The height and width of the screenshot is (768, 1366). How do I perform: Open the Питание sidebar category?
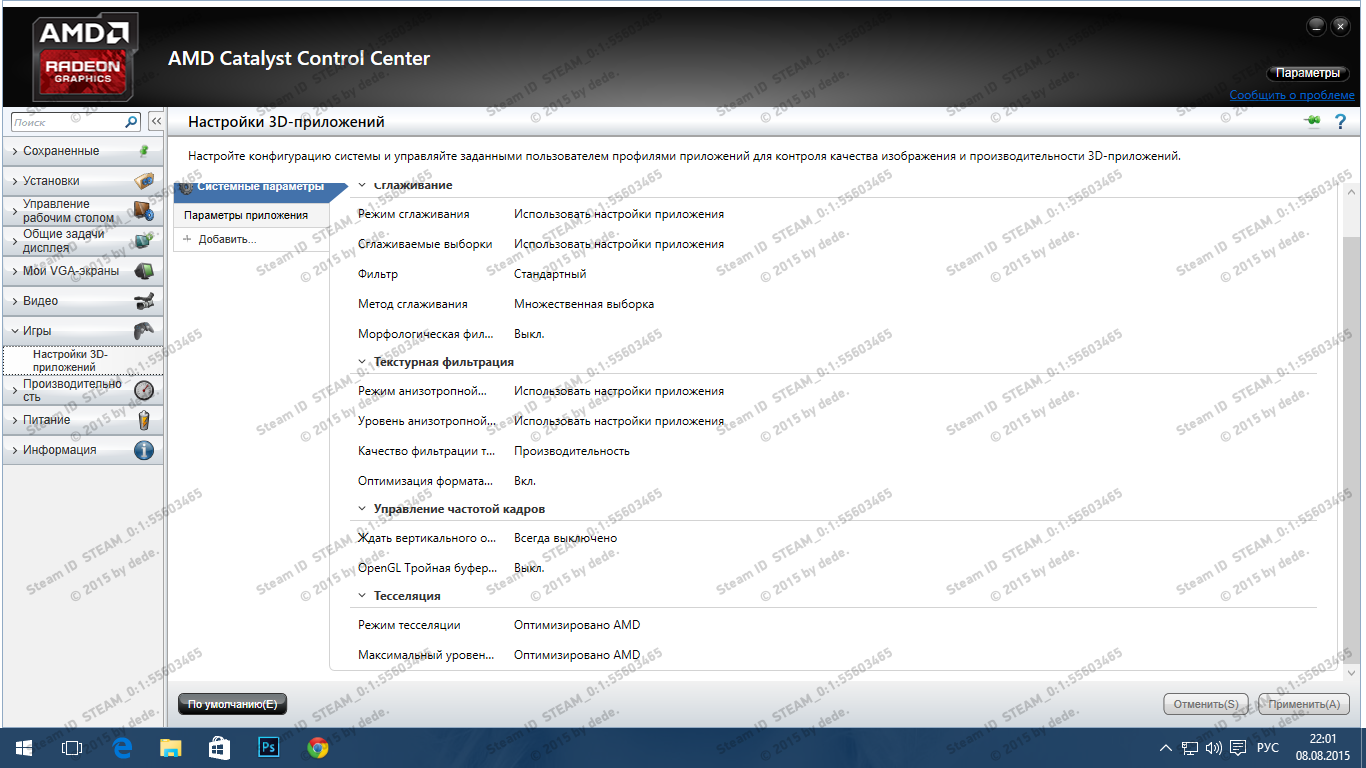pyautogui.click(x=82, y=420)
